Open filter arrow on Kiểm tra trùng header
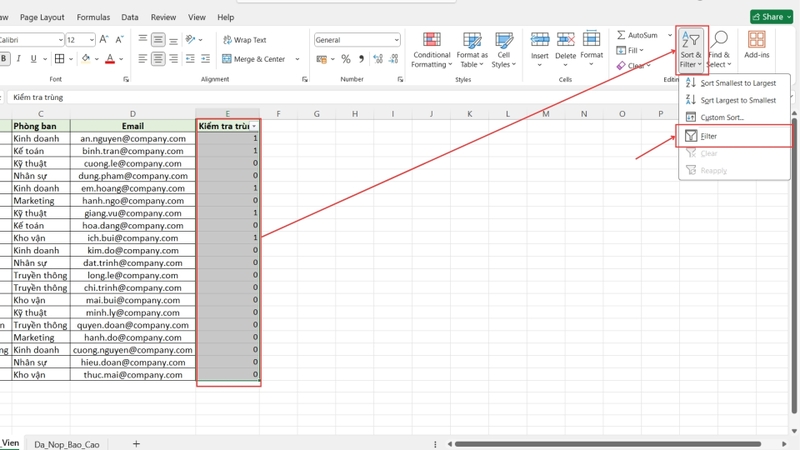 coord(254,126)
